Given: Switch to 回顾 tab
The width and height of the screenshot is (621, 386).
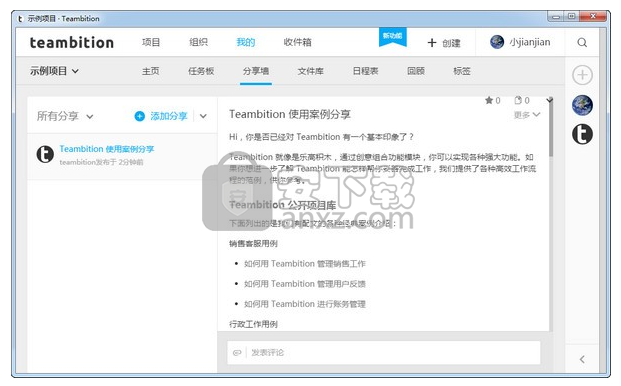Looking at the screenshot, I should pyautogui.click(x=416, y=71).
